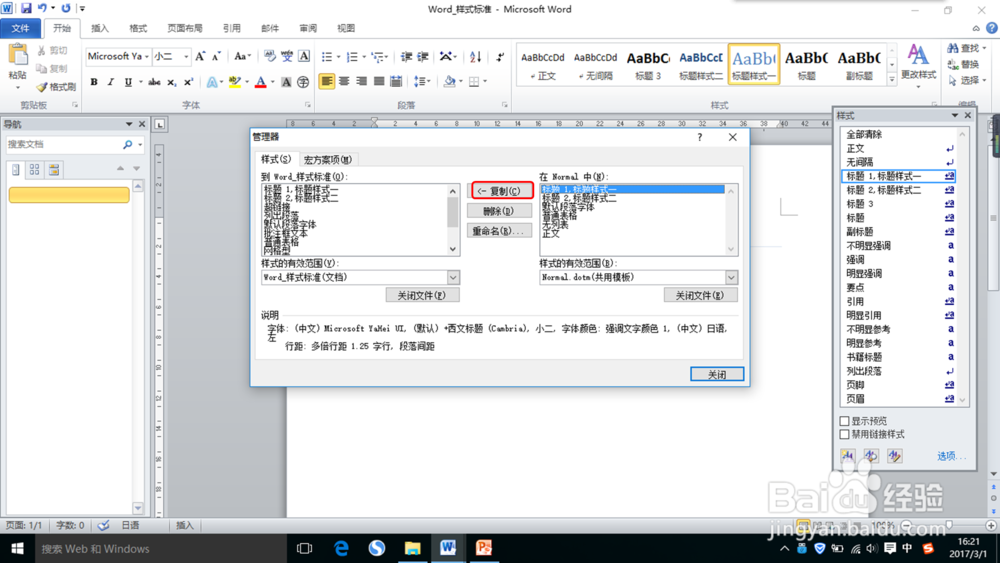Open PowerPoint from taskbar
This screenshot has width=1000, height=563.
[x=484, y=548]
